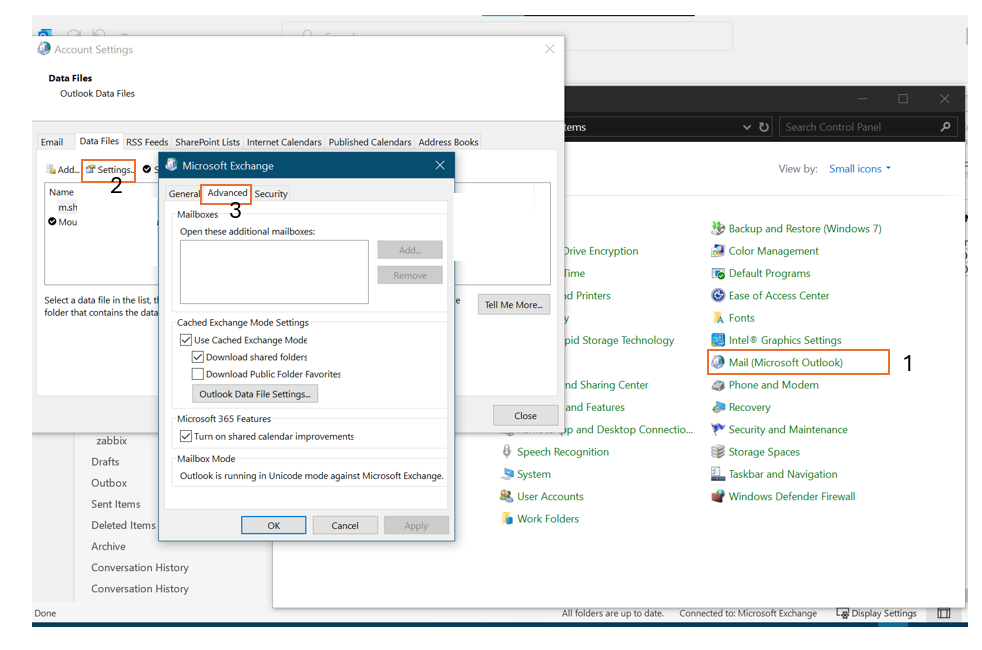The width and height of the screenshot is (982, 650).
Task: Open Taskbar and Navigation item
Action: (774, 474)
